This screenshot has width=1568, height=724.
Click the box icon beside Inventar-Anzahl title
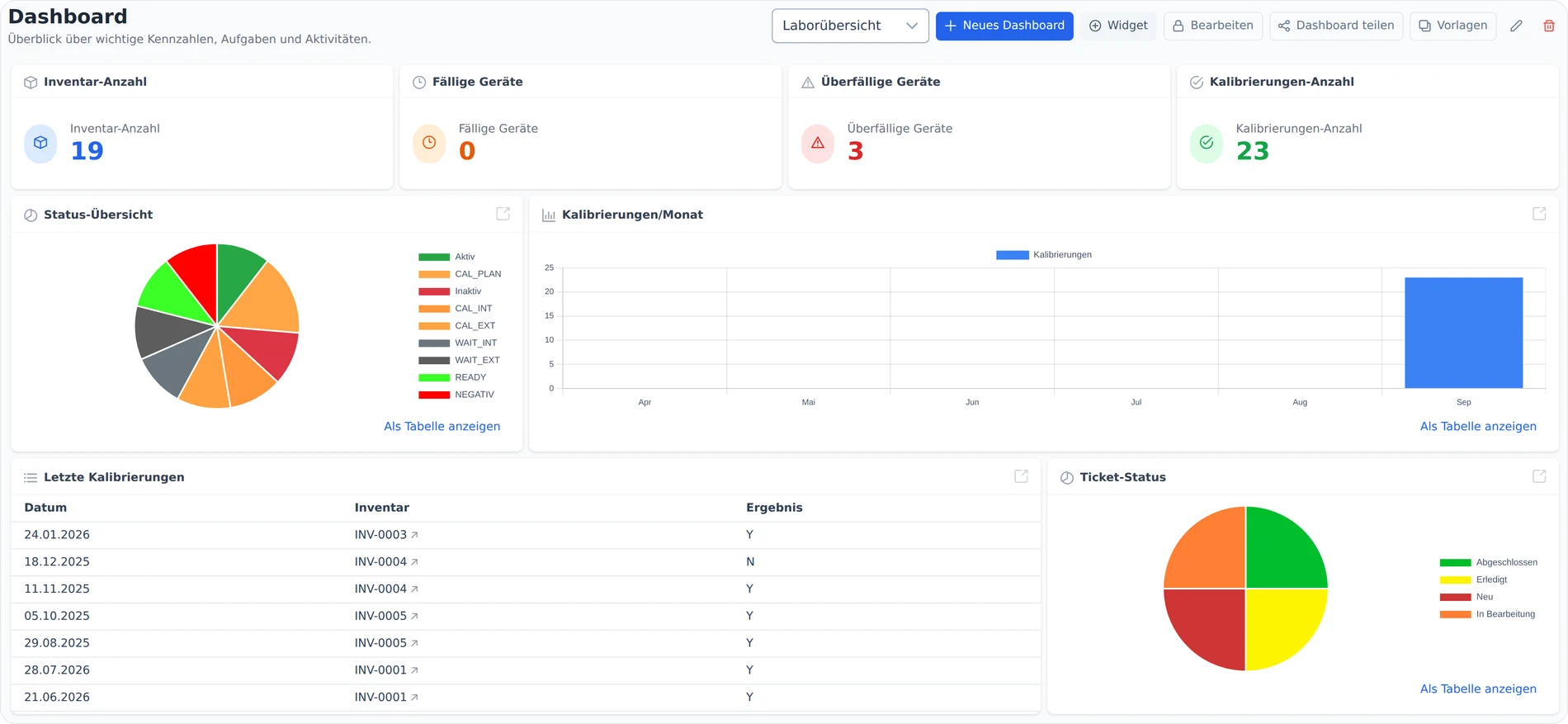pos(31,83)
